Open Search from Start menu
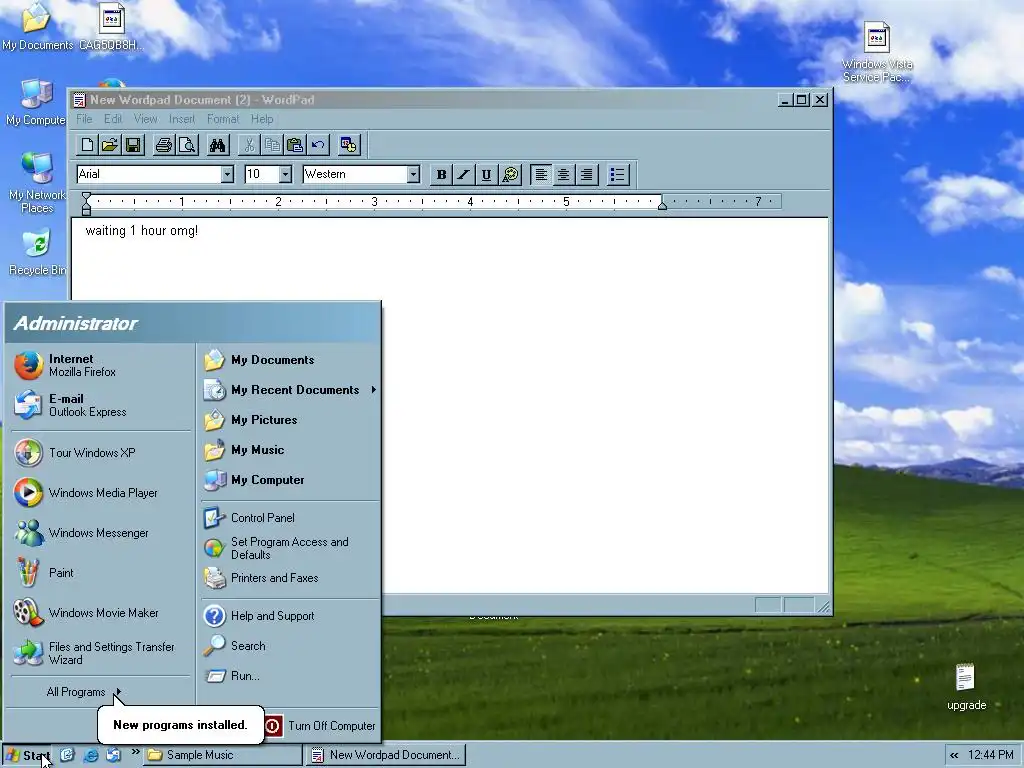The image size is (1024, 768). pos(290,646)
